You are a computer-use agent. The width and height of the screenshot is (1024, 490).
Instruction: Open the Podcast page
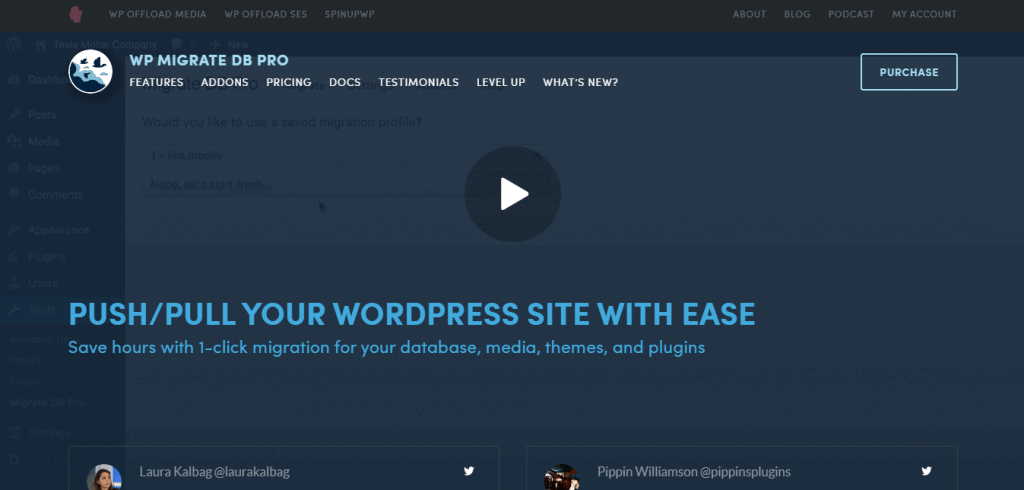(851, 14)
